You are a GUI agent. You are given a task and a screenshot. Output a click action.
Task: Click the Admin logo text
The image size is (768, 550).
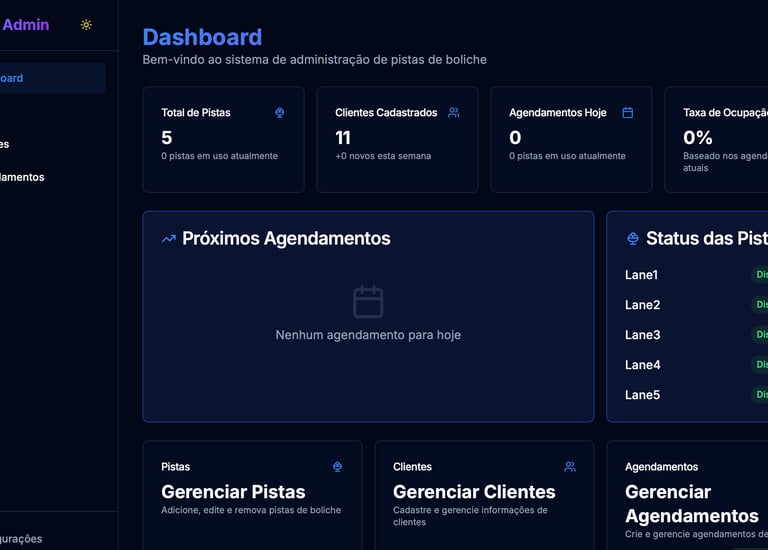click(25, 24)
